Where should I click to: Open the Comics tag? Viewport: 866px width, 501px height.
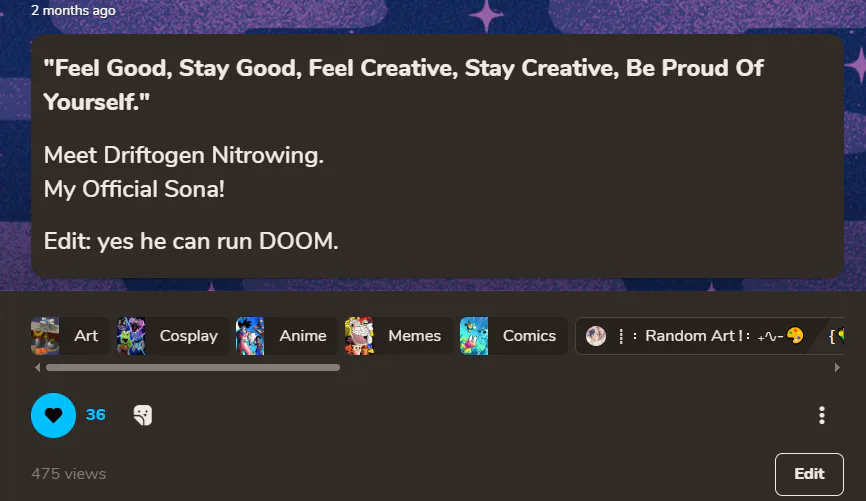514,336
